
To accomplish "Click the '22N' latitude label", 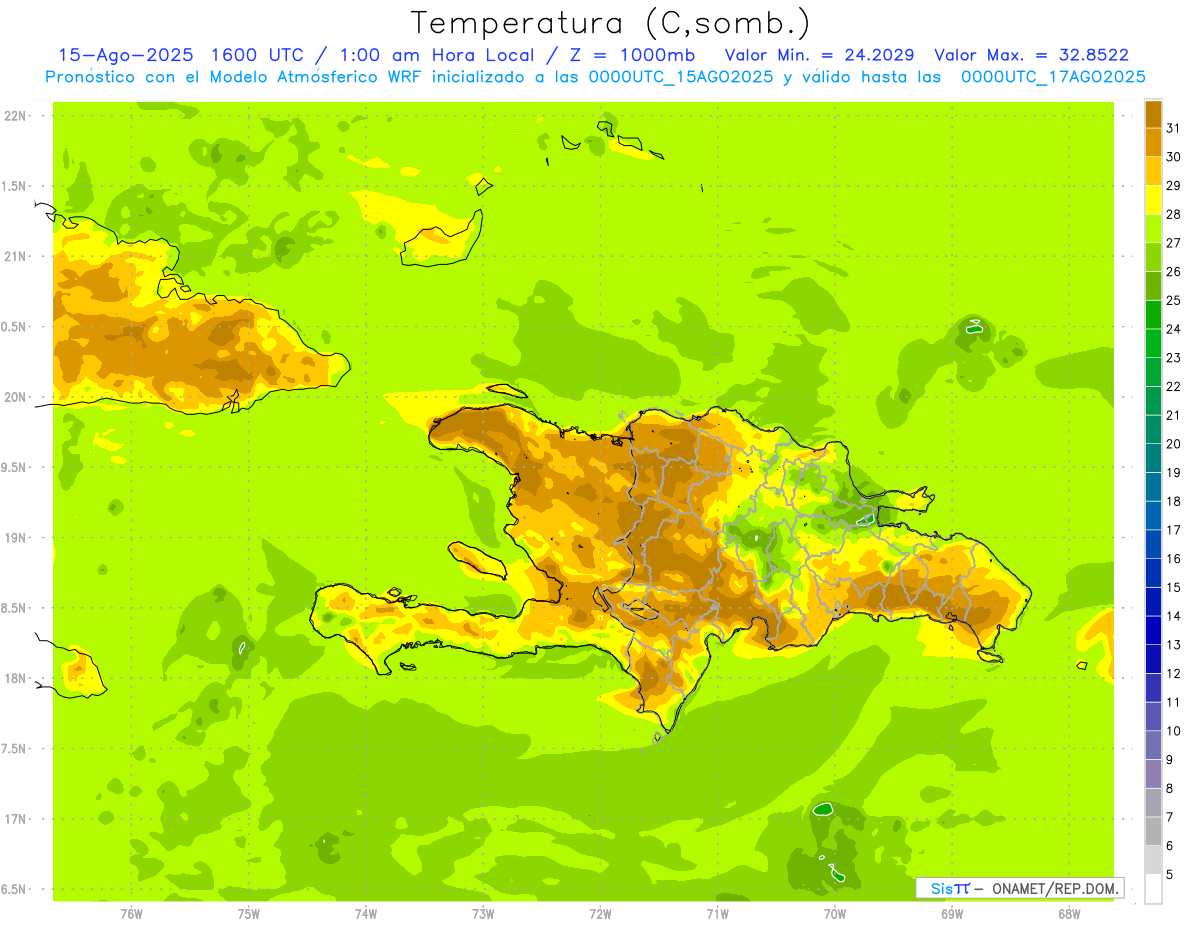I will 16,116.
